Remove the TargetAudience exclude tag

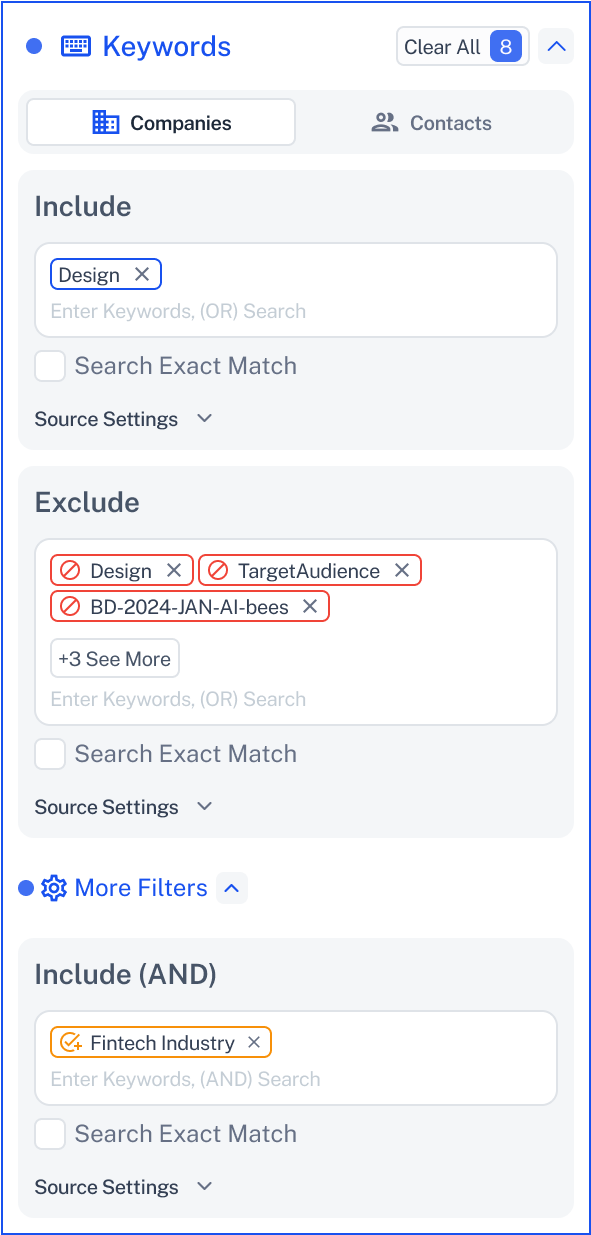(x=402, y=570)
